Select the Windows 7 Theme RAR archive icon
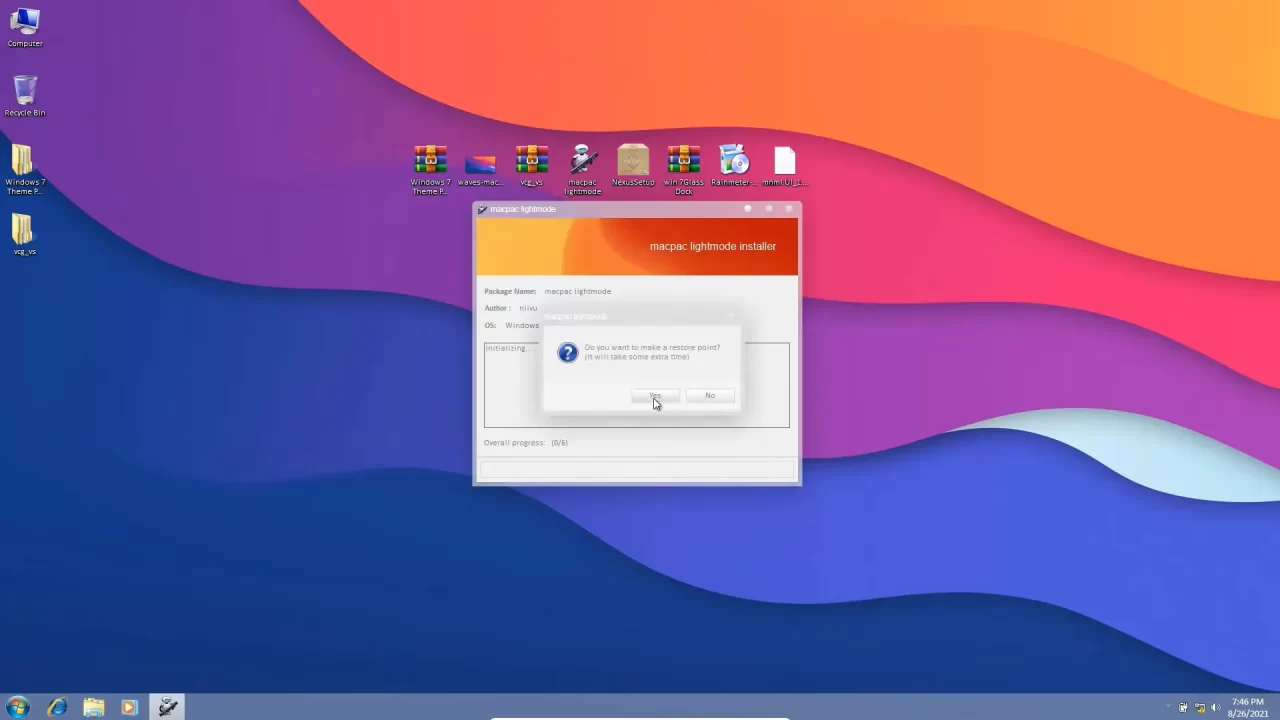 pyautogui.click(x=431, y=169)
